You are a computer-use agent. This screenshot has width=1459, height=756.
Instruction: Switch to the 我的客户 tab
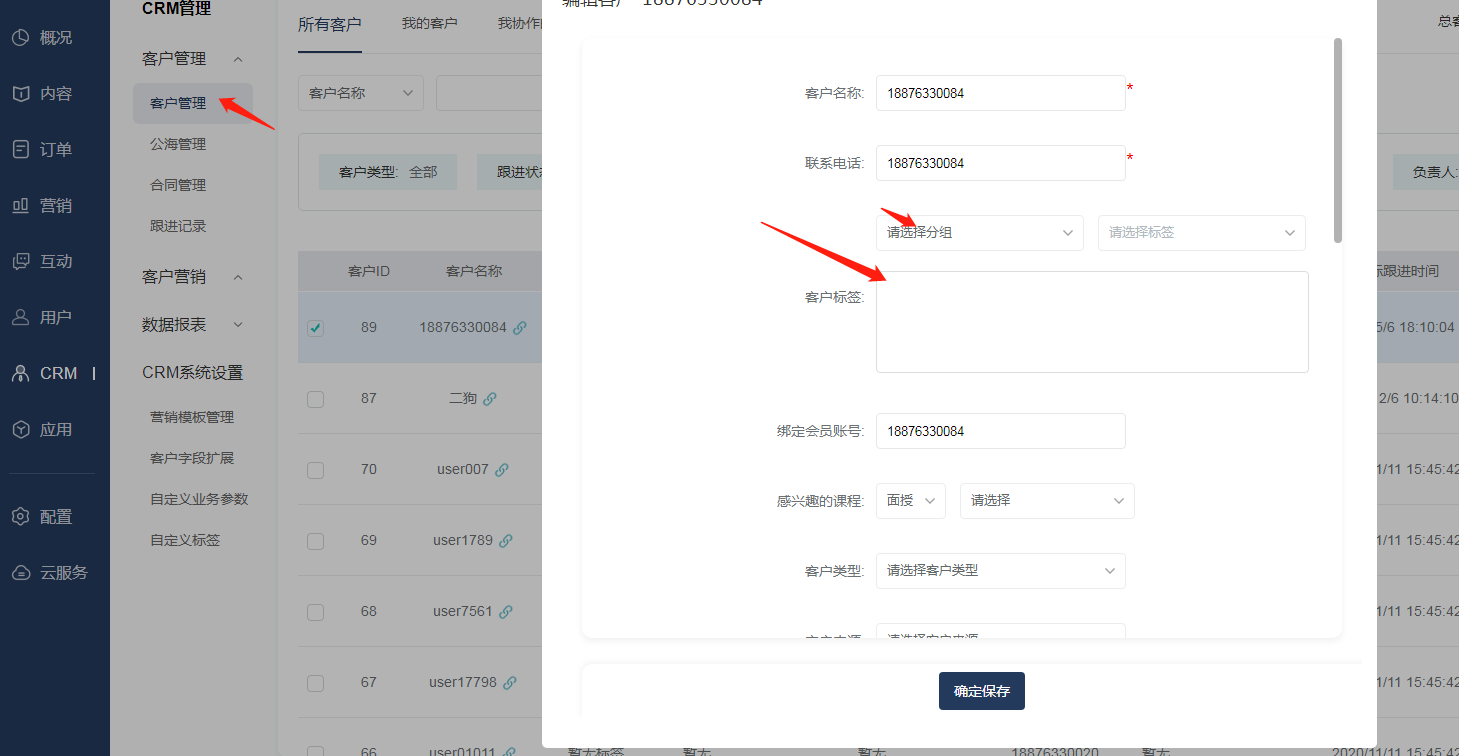click(x=429, y=23)
